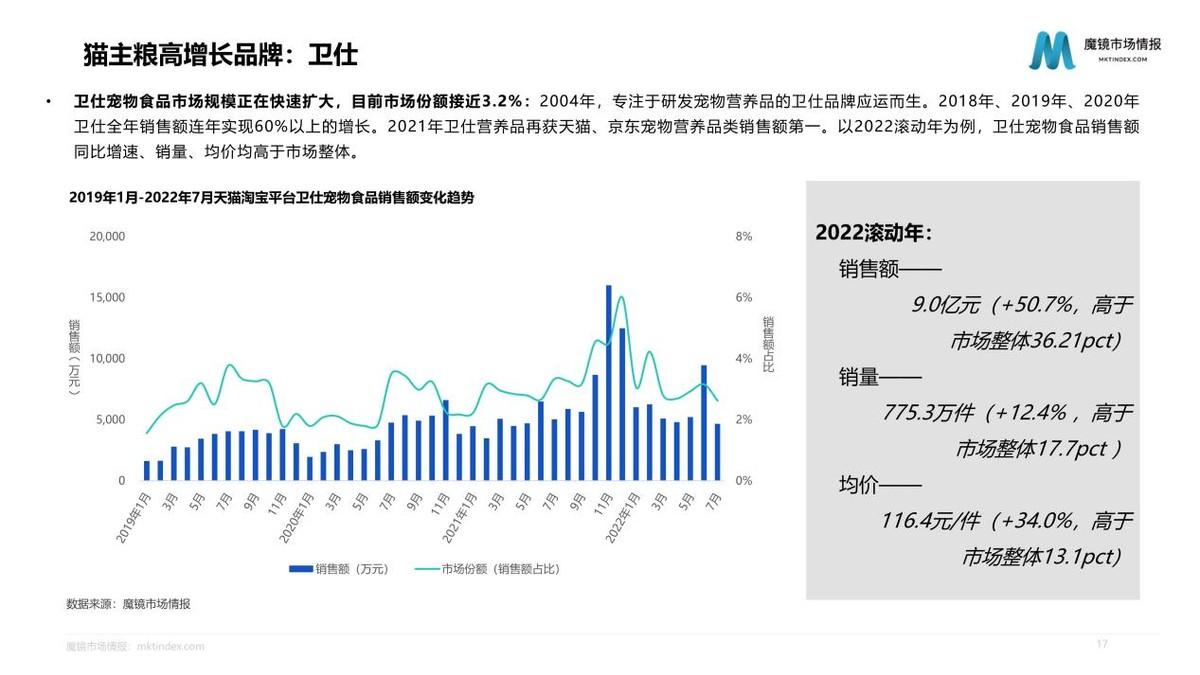Click the chart title above the graph

pyautogui.click(x=271, y=198)
